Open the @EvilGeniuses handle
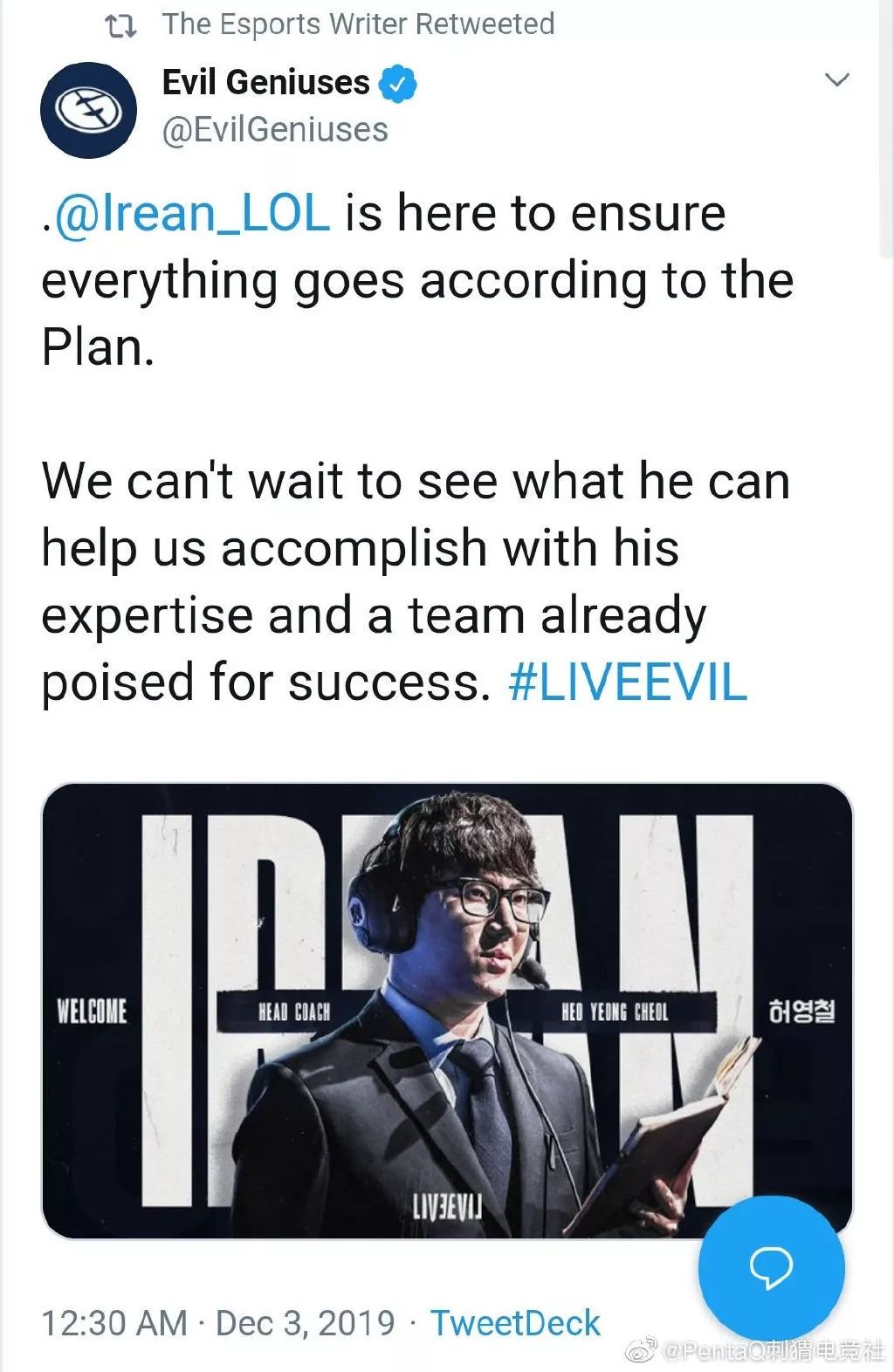Screen dimensions: 894x1372 pyautogui.click(x=275, y=130)
